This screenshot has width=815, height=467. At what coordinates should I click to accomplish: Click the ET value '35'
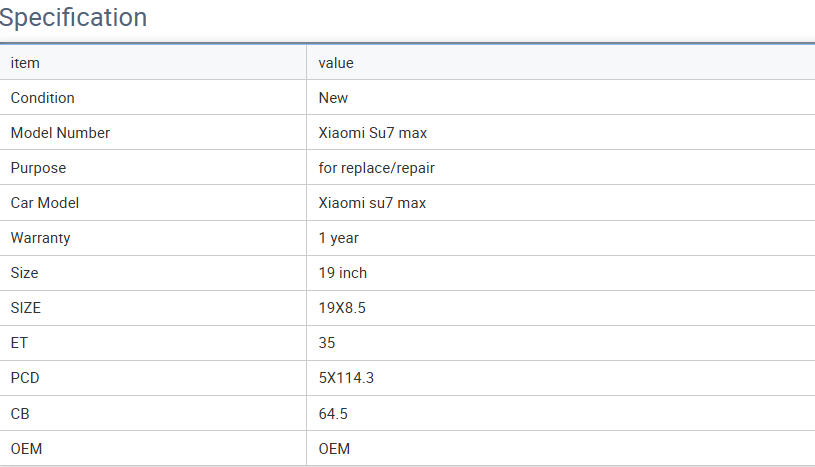point(327,343)
